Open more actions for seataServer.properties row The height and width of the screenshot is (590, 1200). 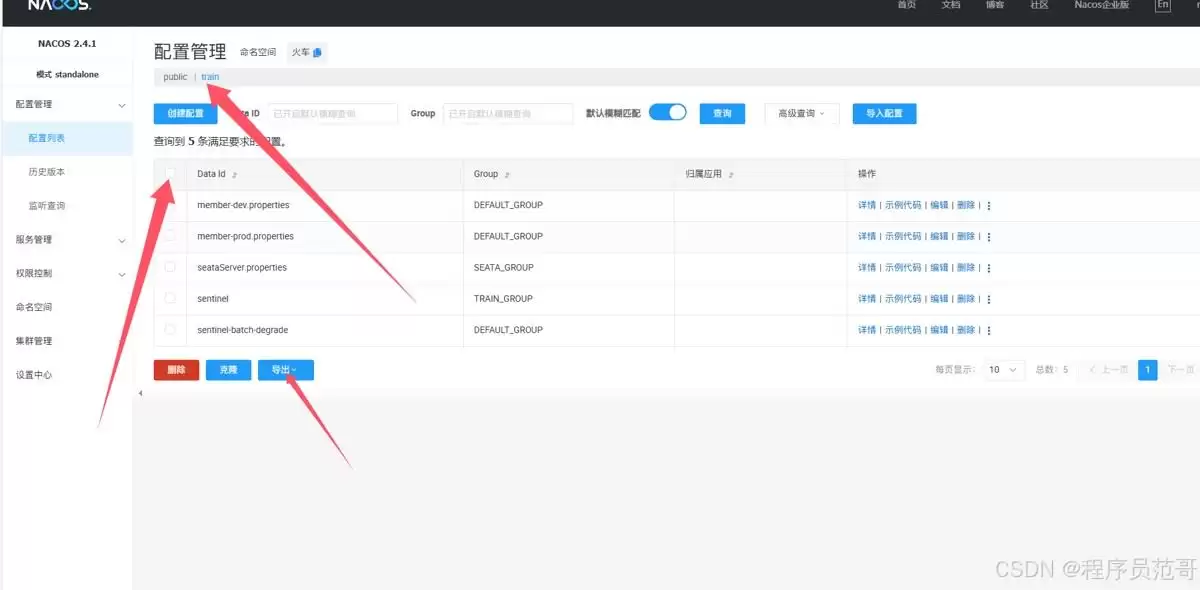(989, 268)
